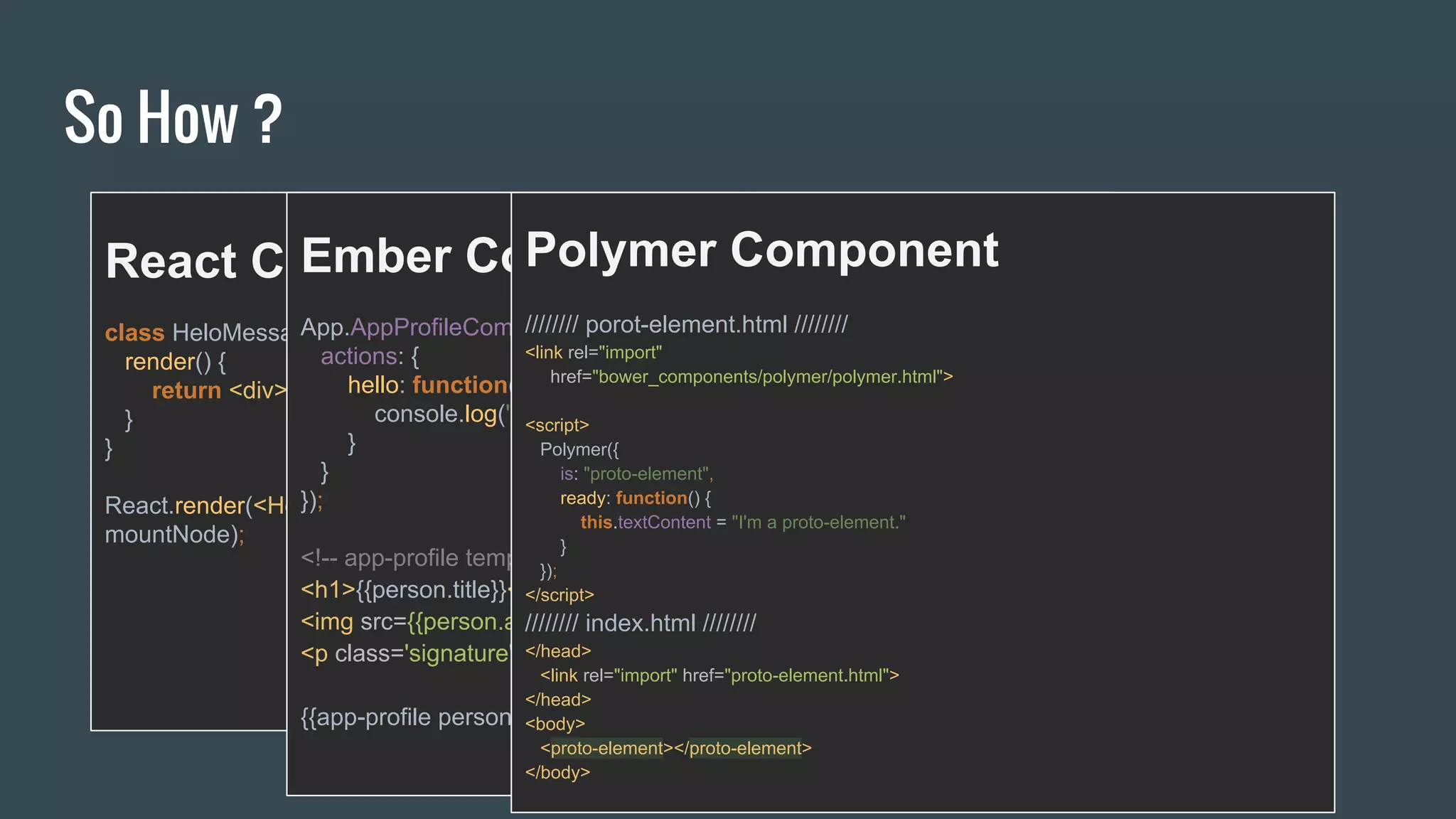Viewport: 1456px width, 819px height.
Task: Select the href bower_components/polymer/polymer.html line
Action: pos(751,377)
